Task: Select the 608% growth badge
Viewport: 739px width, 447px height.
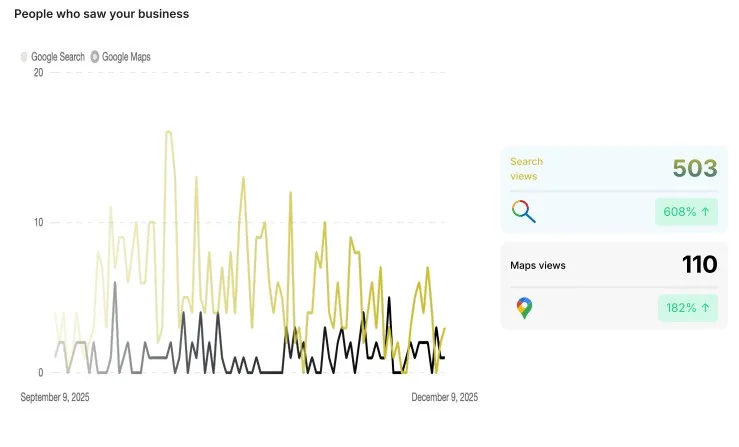Action: pyautogui.click(x=686, y=211)
